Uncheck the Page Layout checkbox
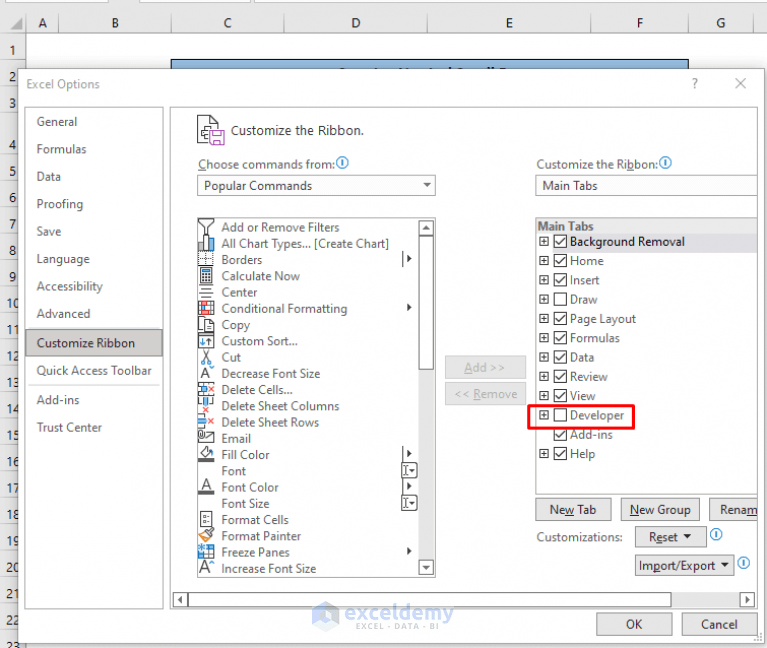The height and width of the screenshot is (648, 767). [560, 319]
